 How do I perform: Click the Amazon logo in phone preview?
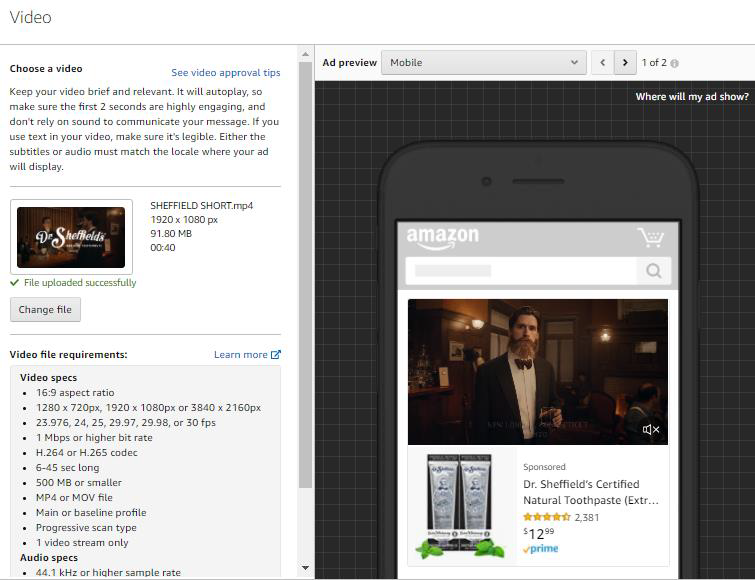443,237
